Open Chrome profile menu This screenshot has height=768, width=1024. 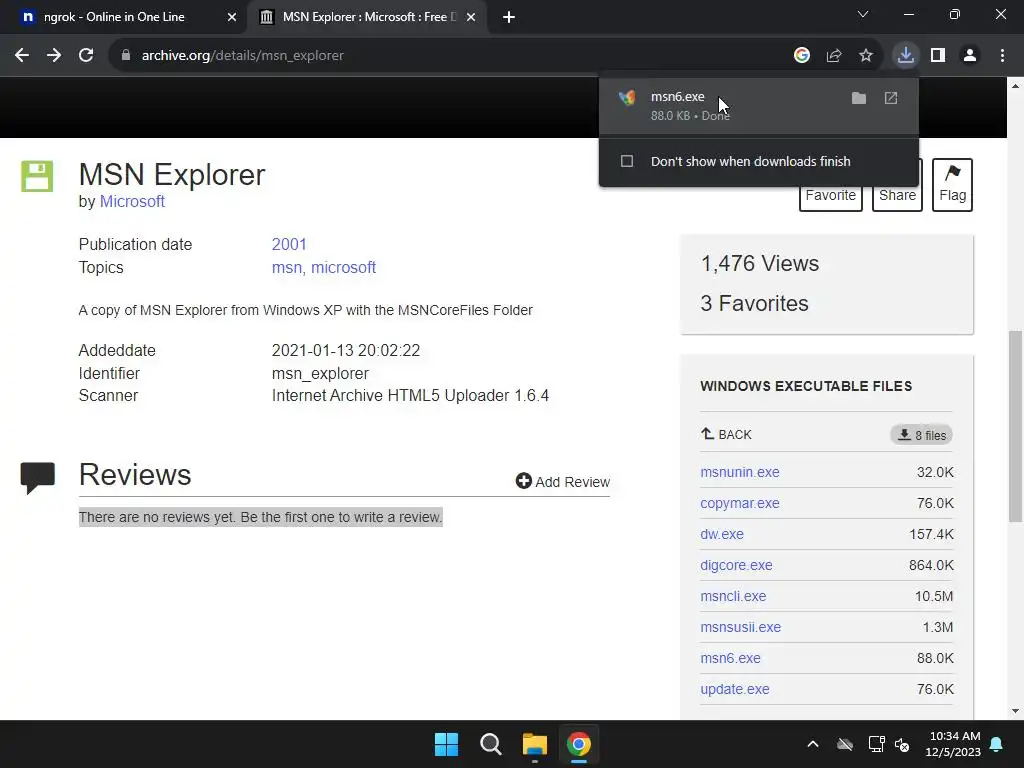coord(970,56)
